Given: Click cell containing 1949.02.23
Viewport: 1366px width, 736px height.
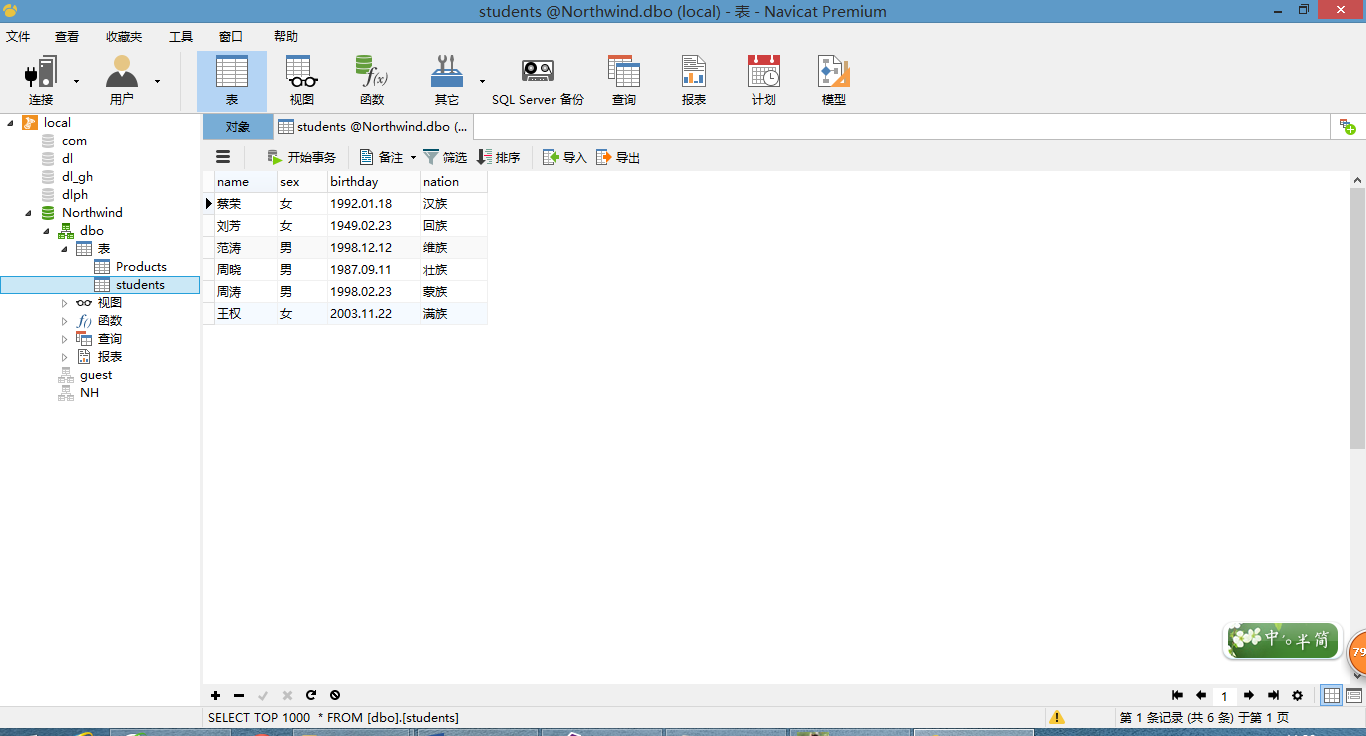Looking at the screenshot, I should coord(374,226).
